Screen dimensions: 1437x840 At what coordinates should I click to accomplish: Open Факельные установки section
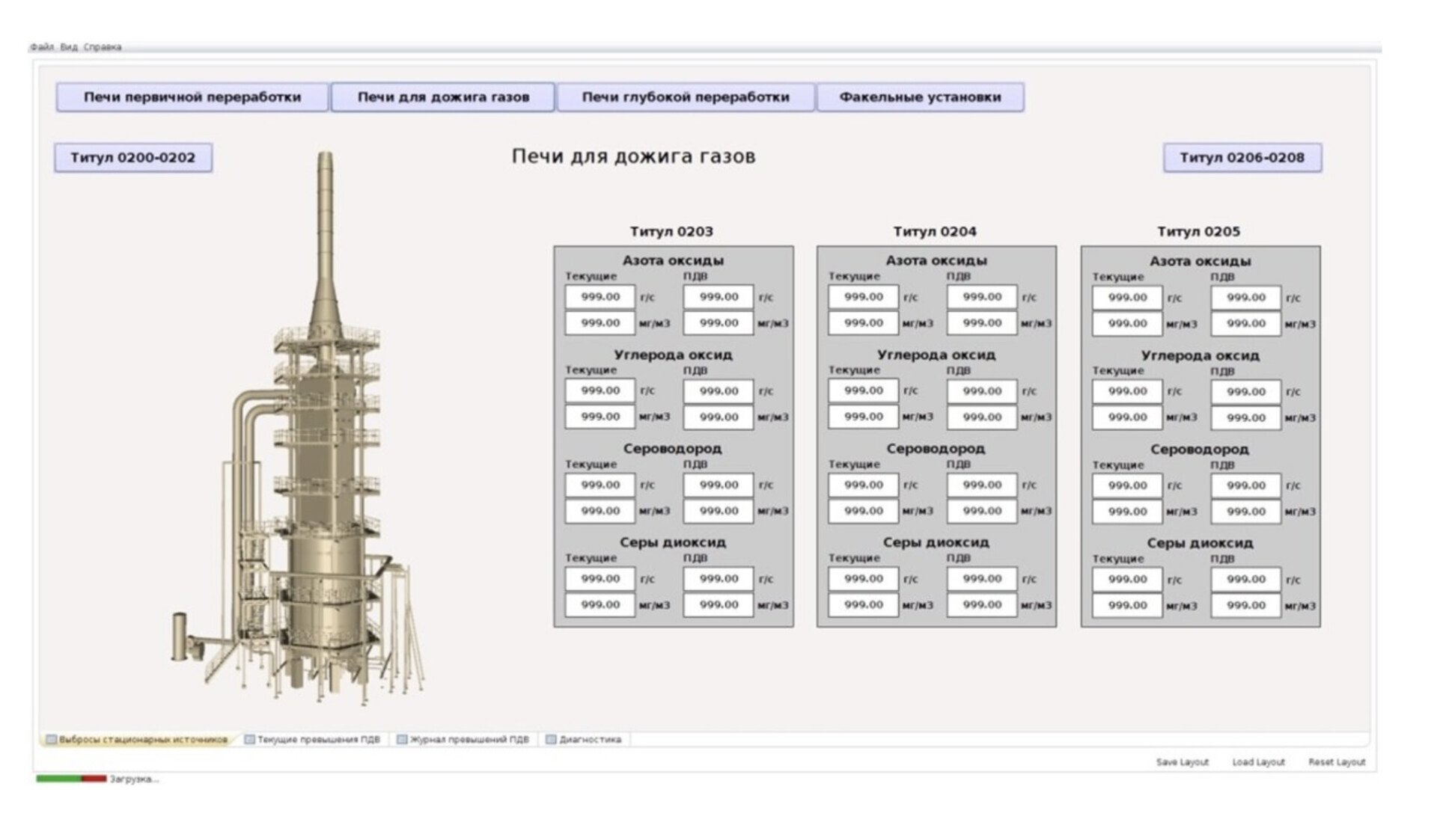coord(920,97)
